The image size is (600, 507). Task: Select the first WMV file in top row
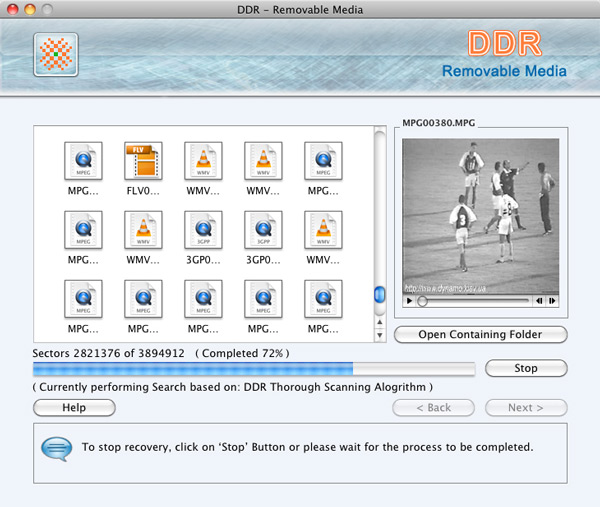click(203, 161)
